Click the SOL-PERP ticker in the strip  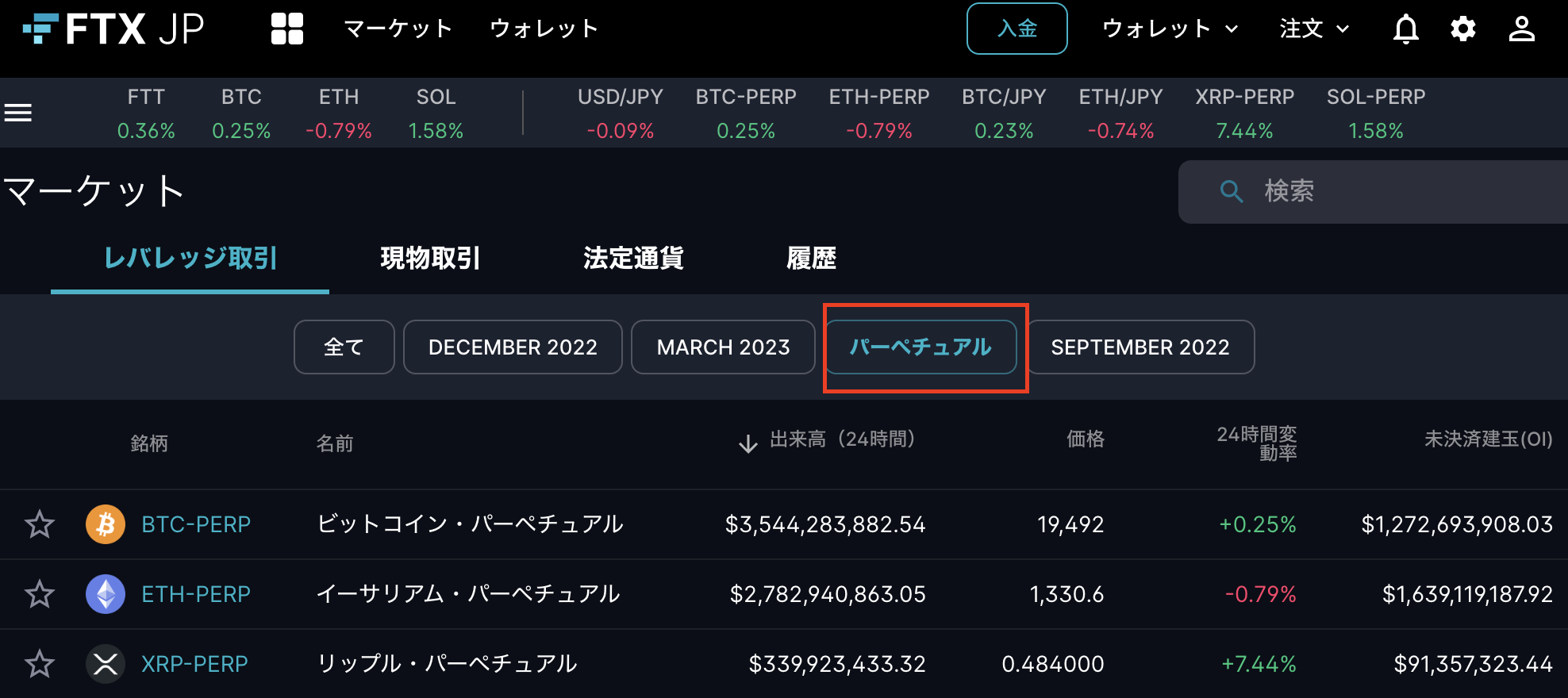tap(1376, 113)
